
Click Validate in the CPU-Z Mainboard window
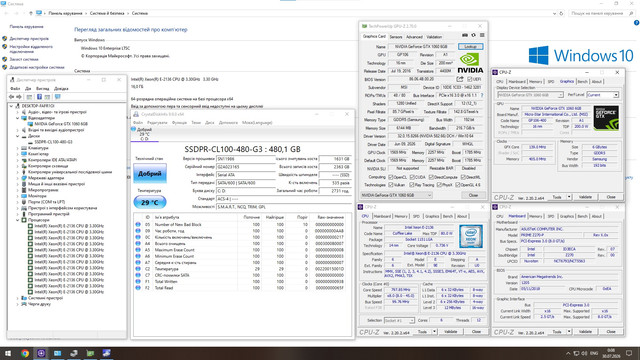585,332
